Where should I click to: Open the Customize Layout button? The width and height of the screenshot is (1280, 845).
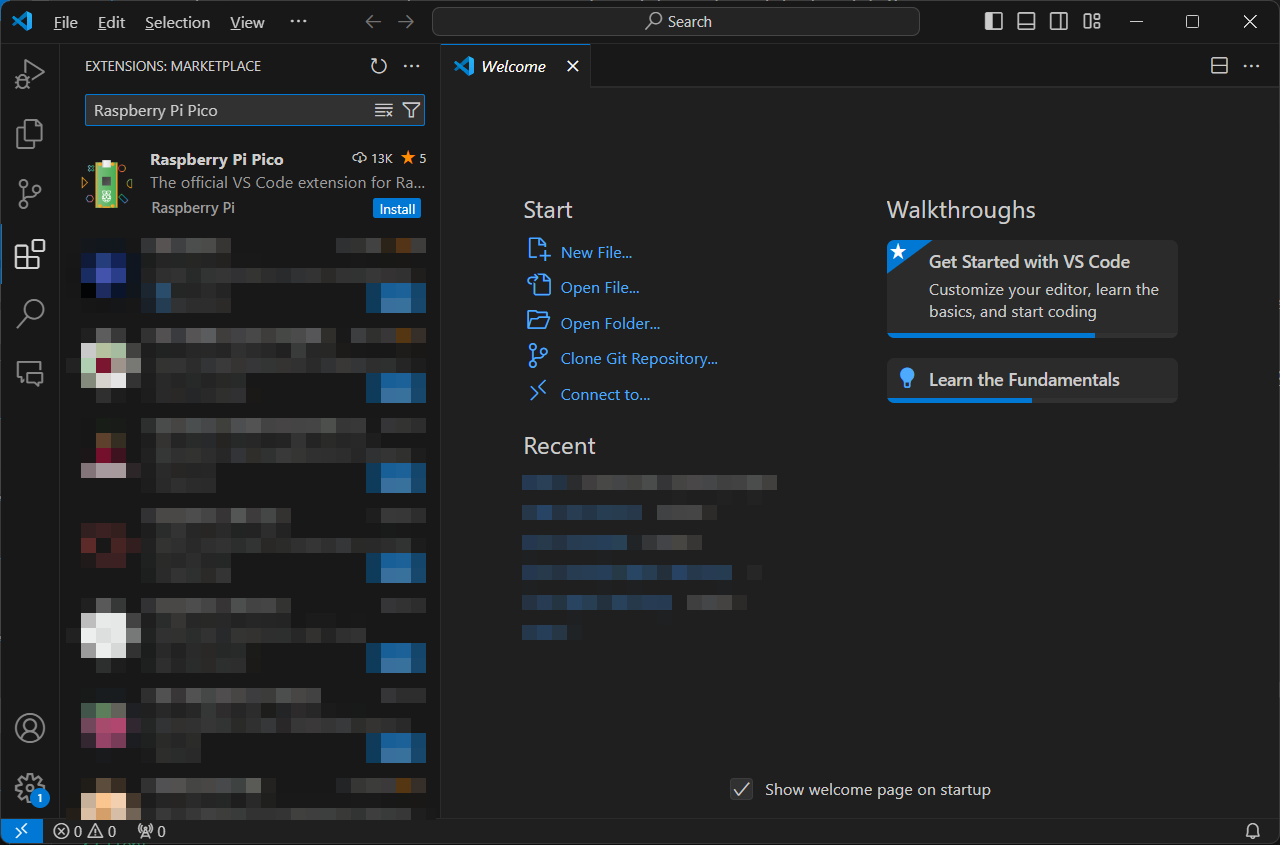(x=1092, y=22)
